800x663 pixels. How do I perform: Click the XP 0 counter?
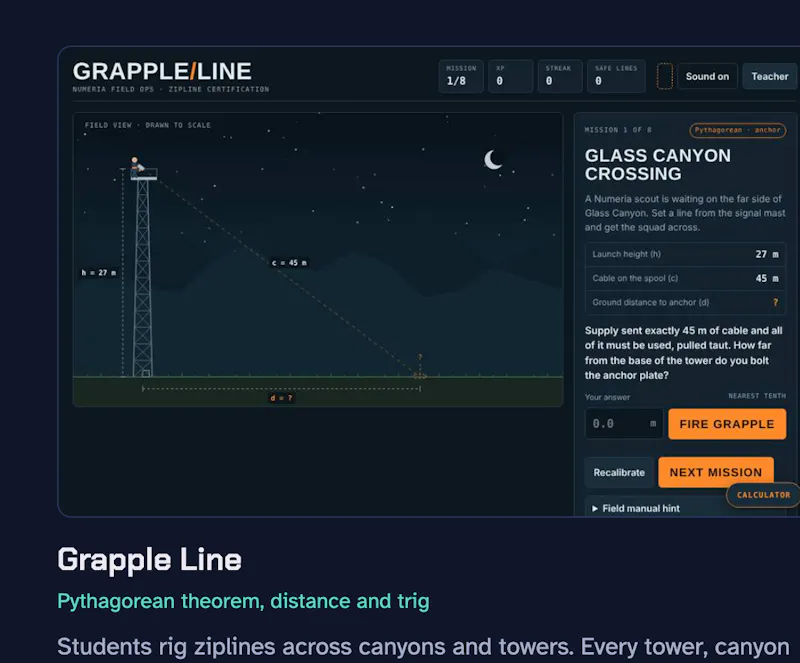[510, 76]
